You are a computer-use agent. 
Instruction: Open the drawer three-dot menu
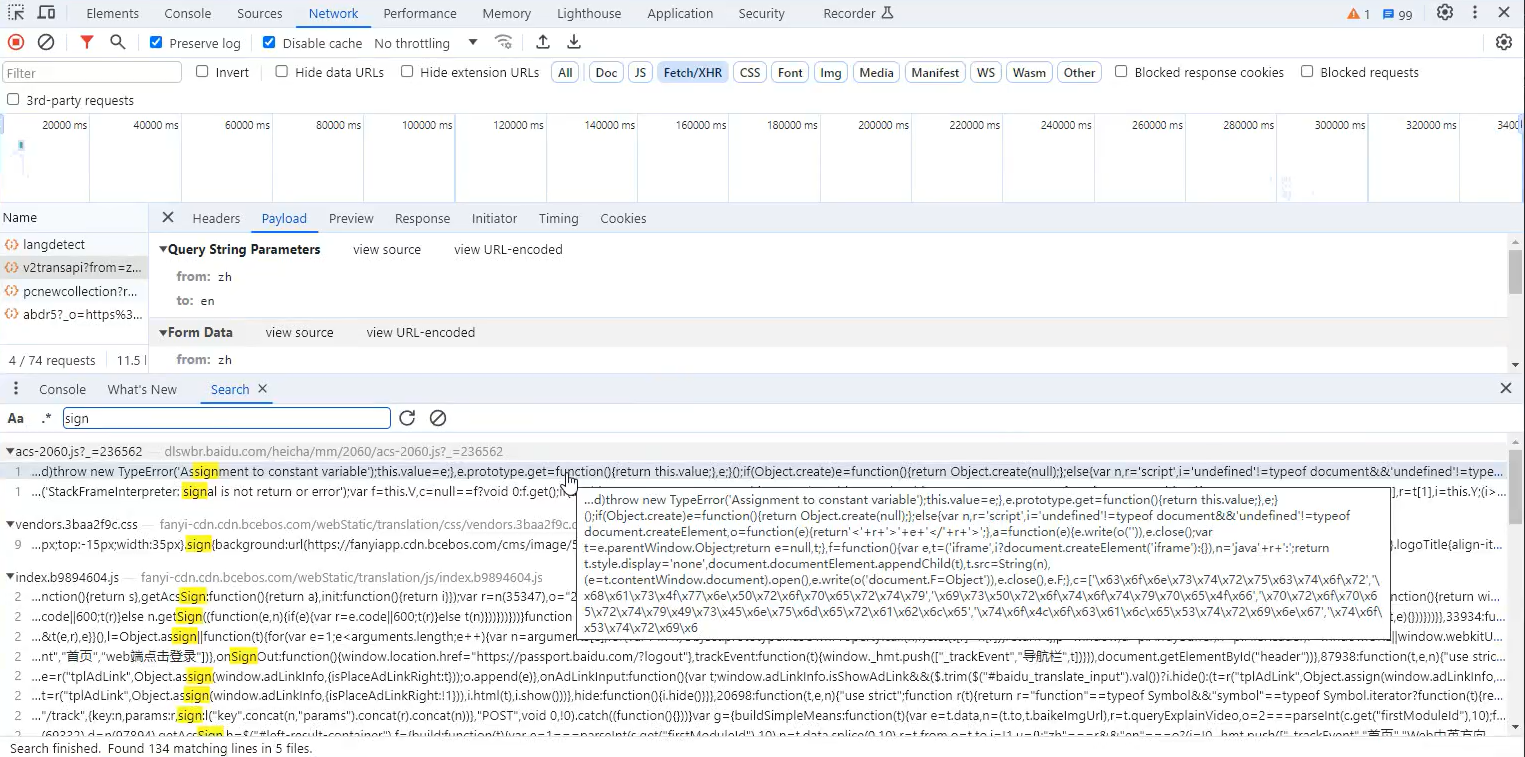click(16, 389)
